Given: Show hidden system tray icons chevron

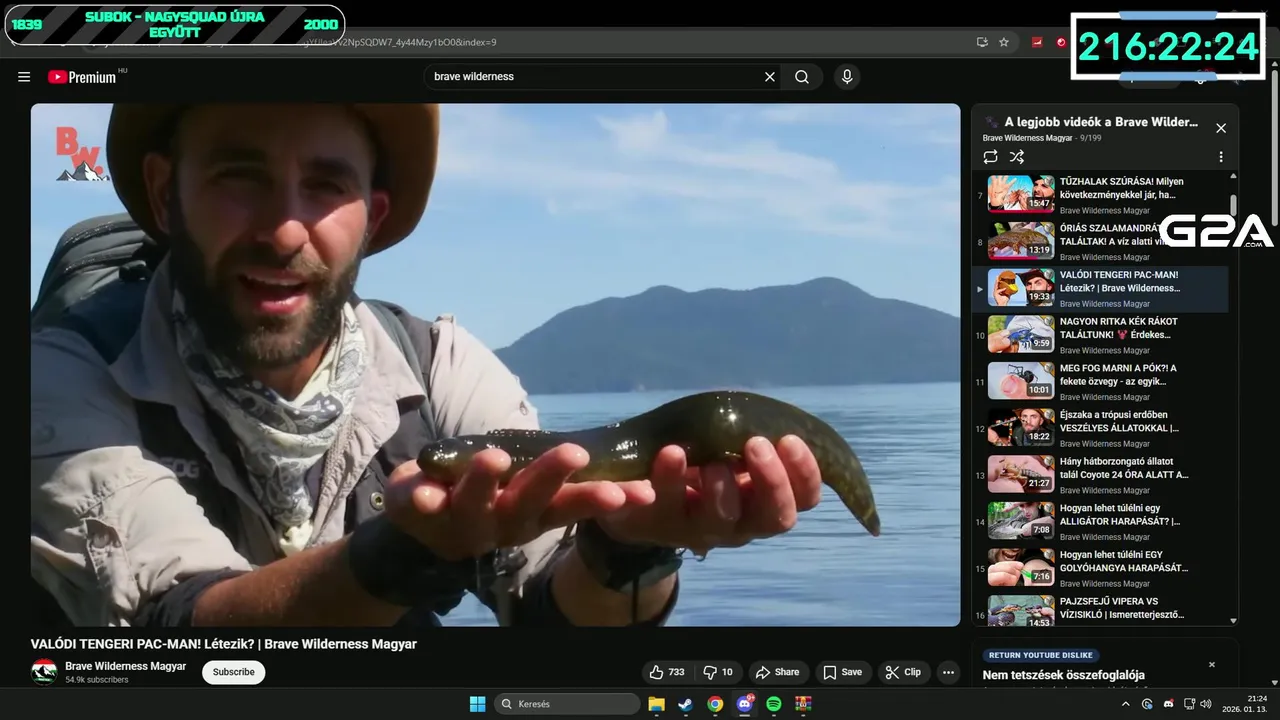Looking at the screenshot, I should (x=1126, y=704).
